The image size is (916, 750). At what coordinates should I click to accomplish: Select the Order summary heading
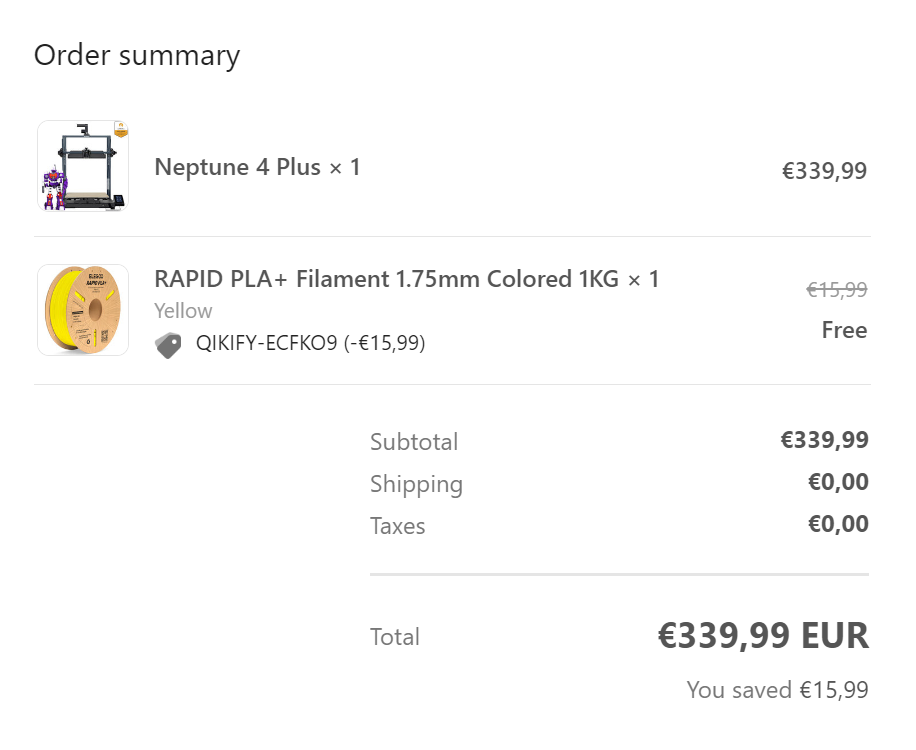137,55
